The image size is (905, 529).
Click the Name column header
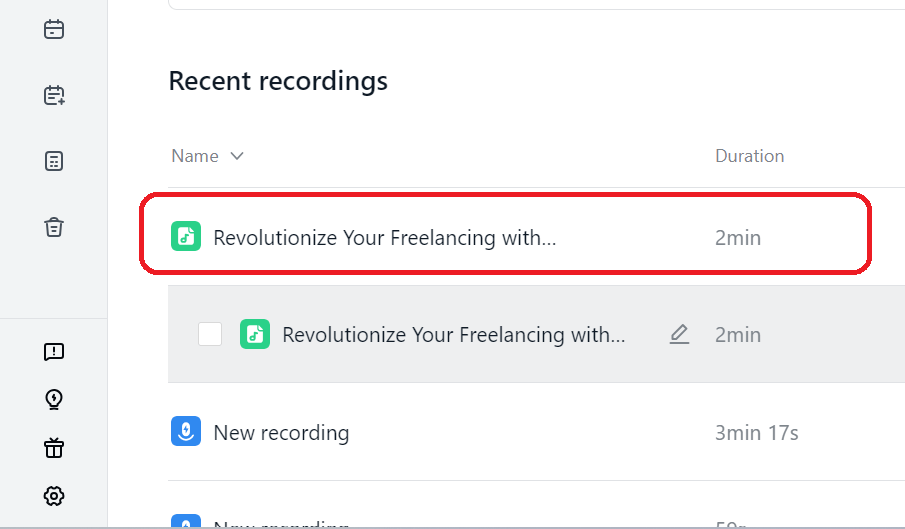pos(195,156)
